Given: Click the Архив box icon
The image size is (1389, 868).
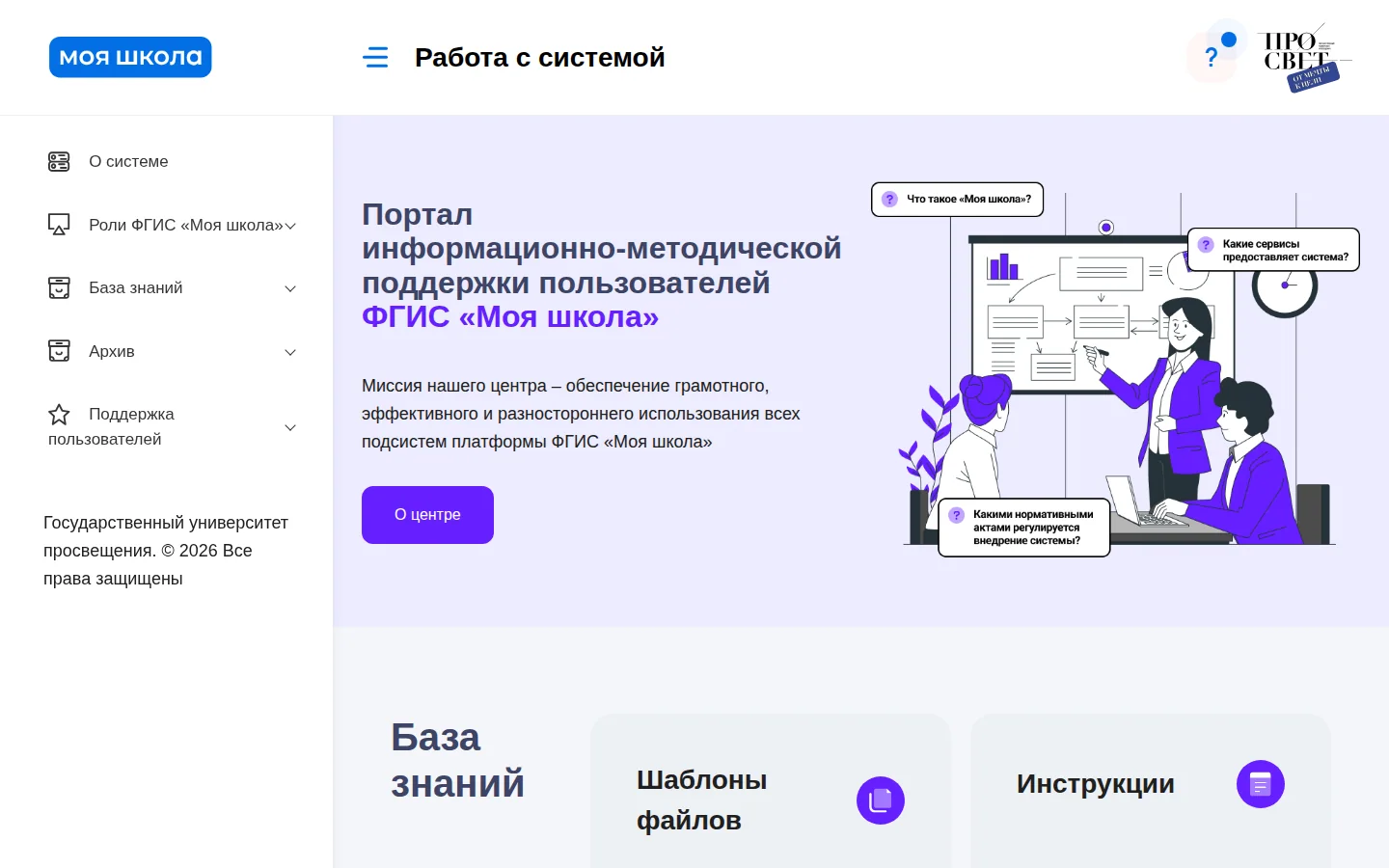Looking at the screenshot, I should [x=59, y=351].
